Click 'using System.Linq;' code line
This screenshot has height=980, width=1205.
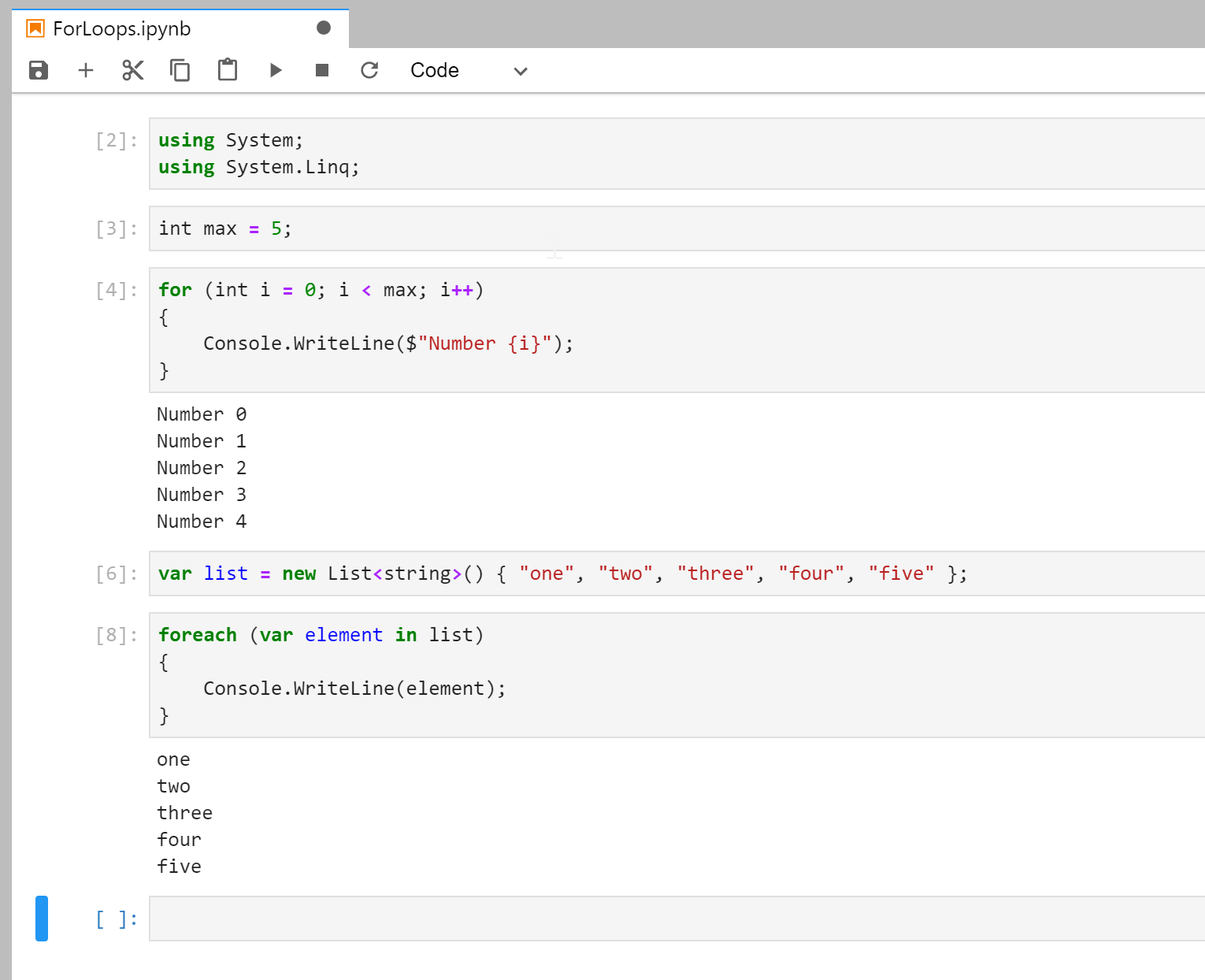point(259,167)
